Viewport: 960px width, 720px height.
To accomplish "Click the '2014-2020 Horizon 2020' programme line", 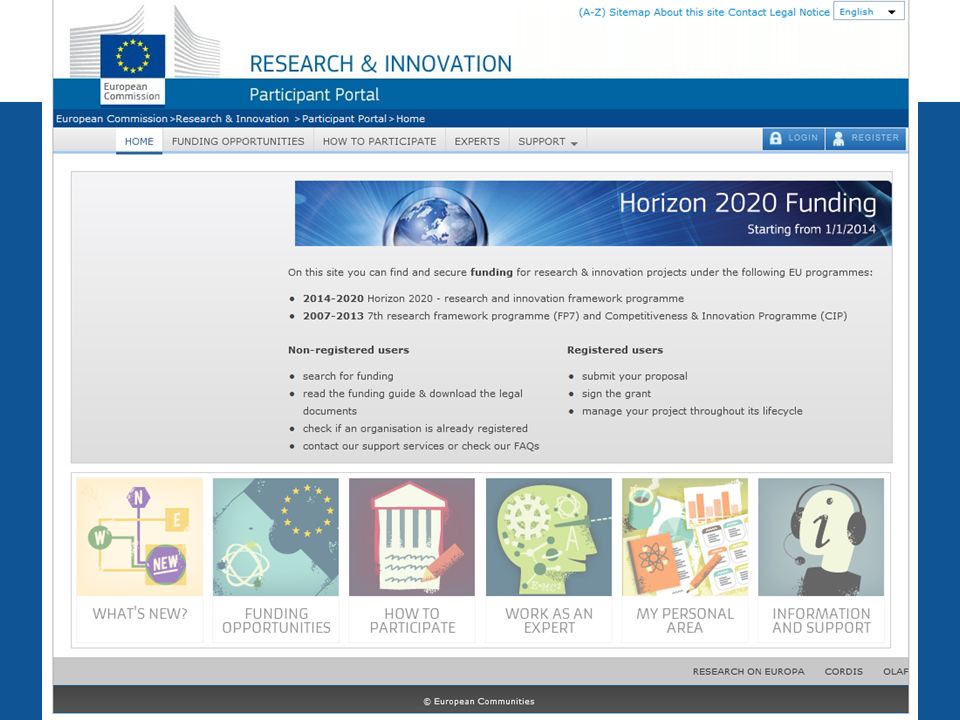I will [493, 299].
